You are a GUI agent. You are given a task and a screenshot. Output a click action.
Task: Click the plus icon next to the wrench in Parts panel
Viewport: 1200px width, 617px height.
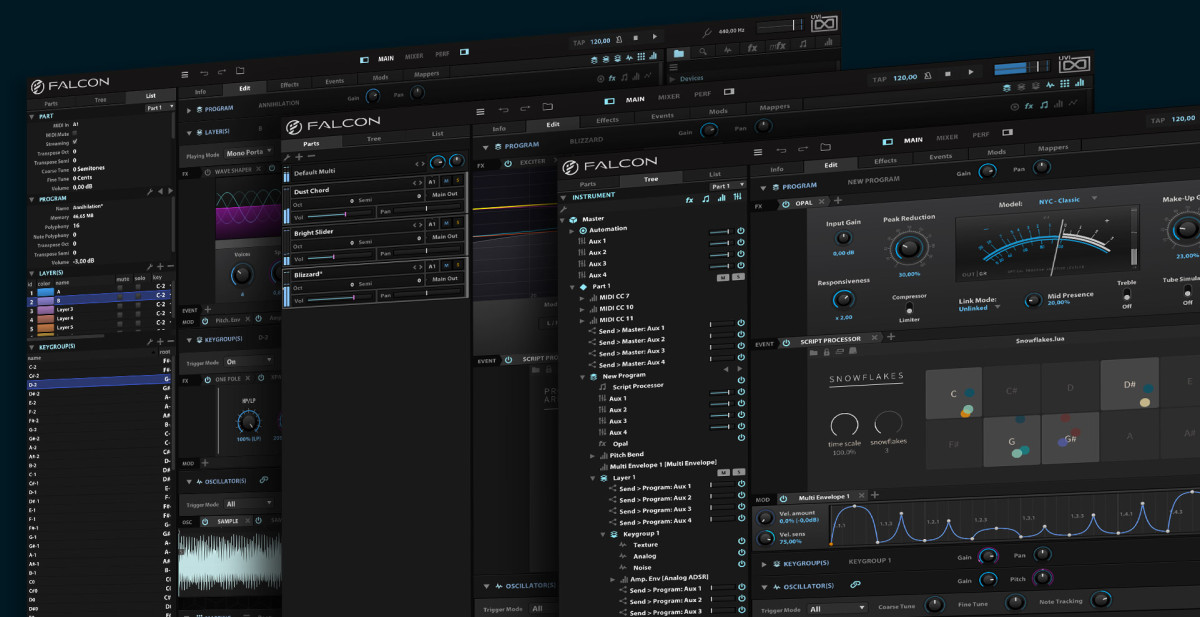298,157
